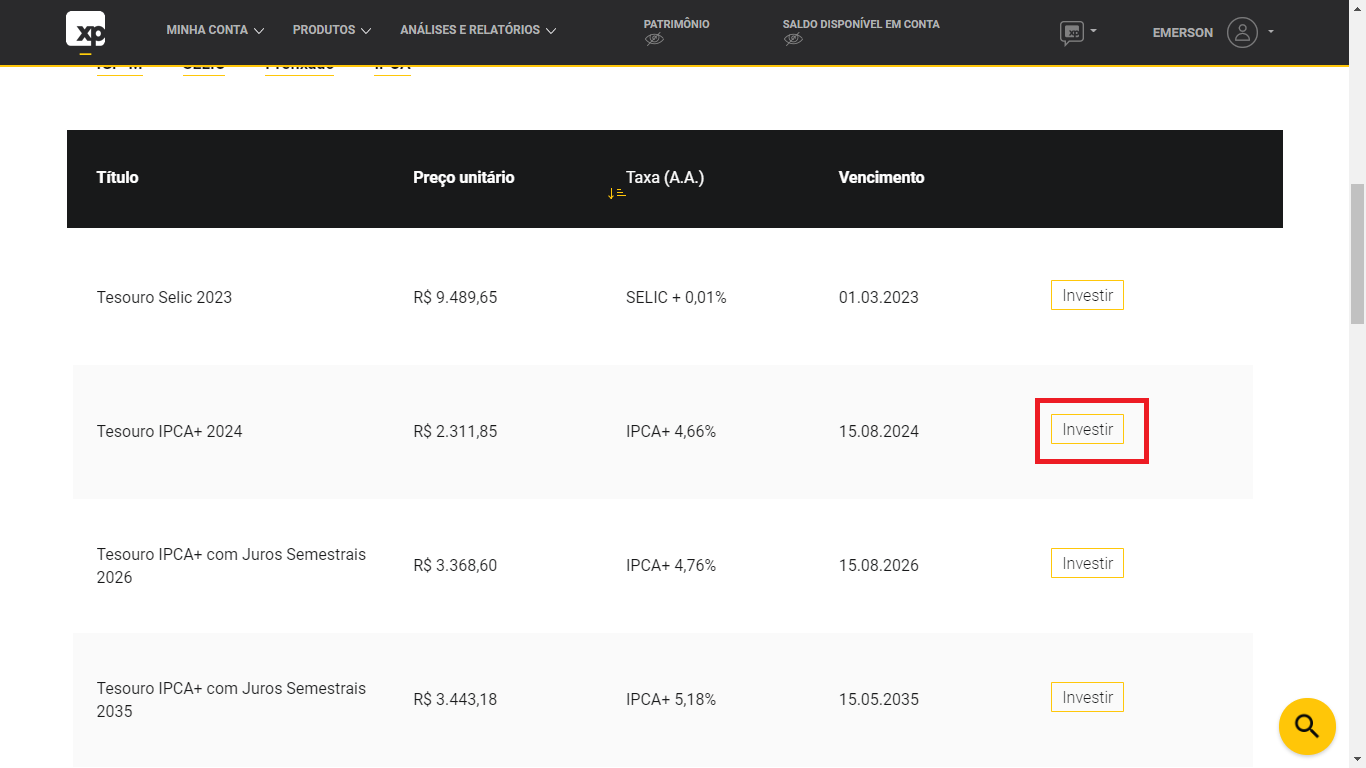This screenshot has width=1366, height=768.
Task: Open the PRODUTOS menu
Action: tap(332, 30)
